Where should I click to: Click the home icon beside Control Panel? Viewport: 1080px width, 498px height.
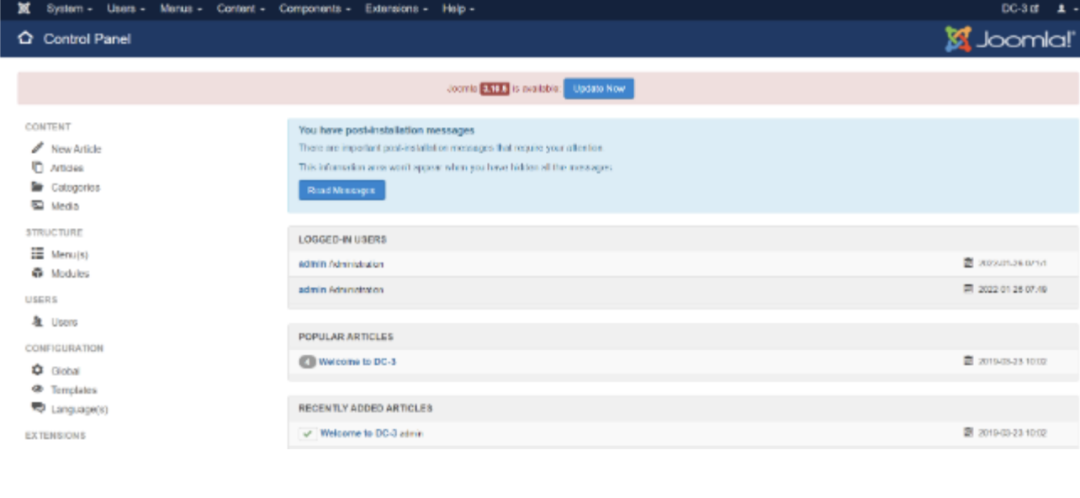tap(25, 38)
